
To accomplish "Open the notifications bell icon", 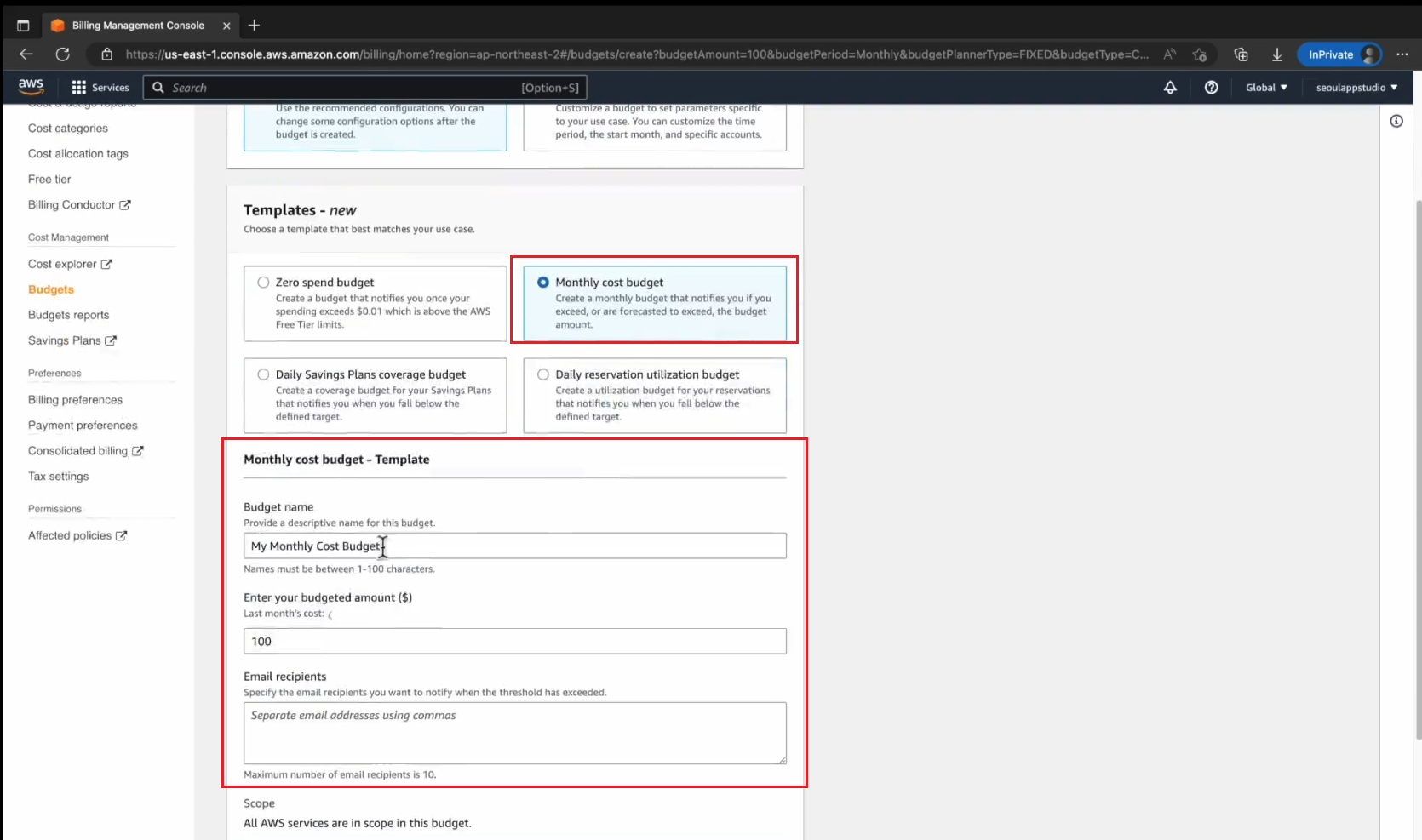I will [x=1170, y=88].
